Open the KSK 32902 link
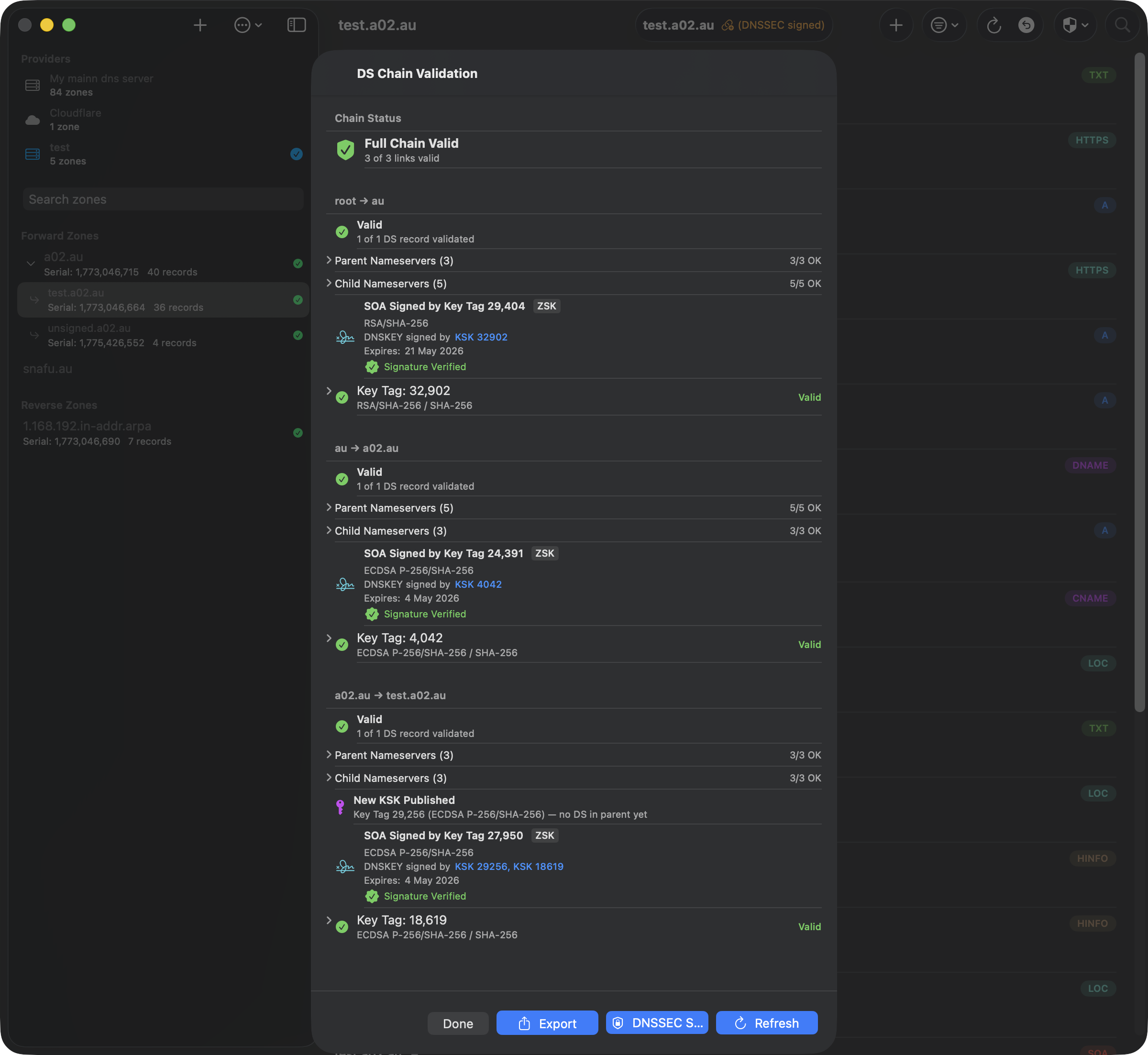1148x1055 pixels. 481,337
